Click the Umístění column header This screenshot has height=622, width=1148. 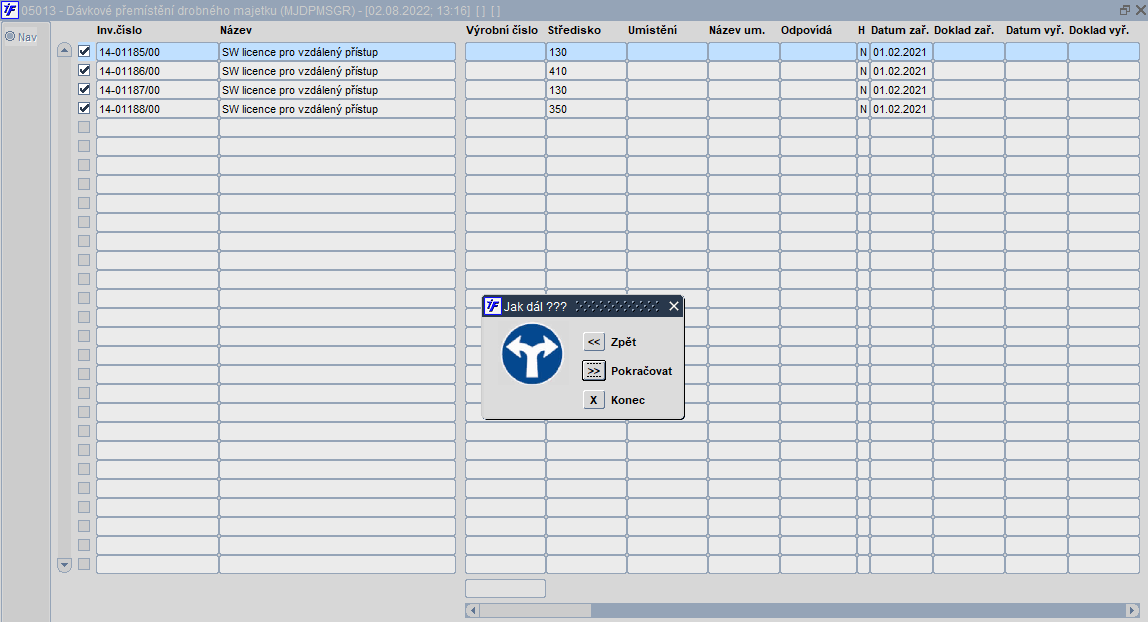[652, 30]
